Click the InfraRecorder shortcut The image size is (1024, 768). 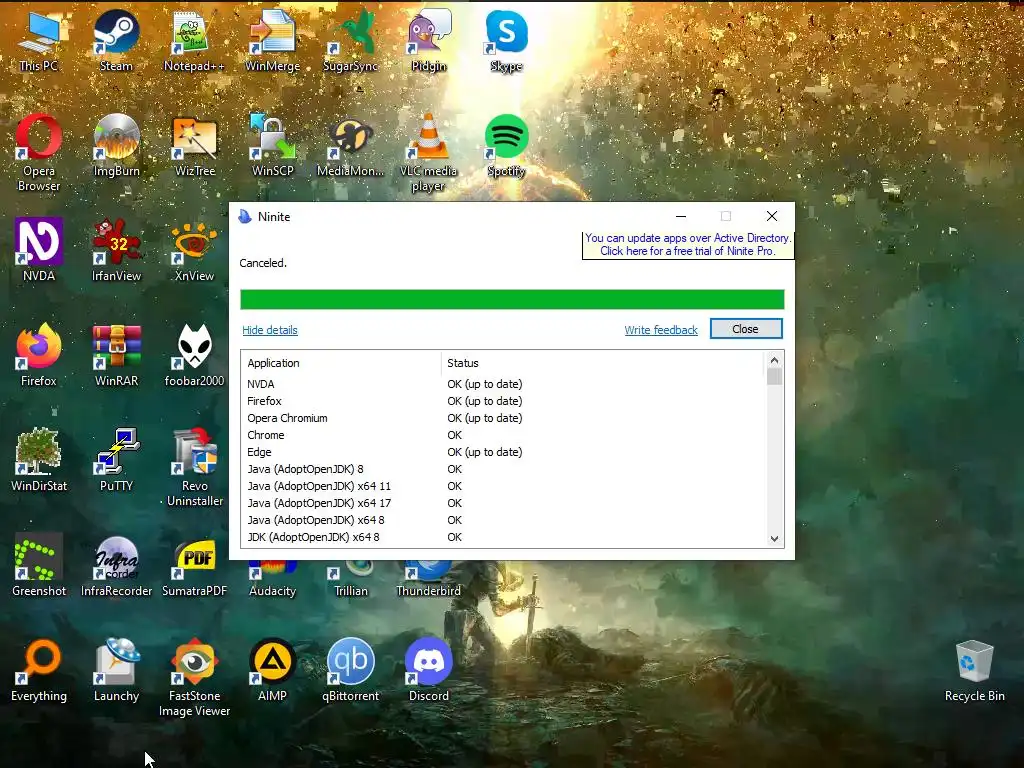[x=116, y=565]
